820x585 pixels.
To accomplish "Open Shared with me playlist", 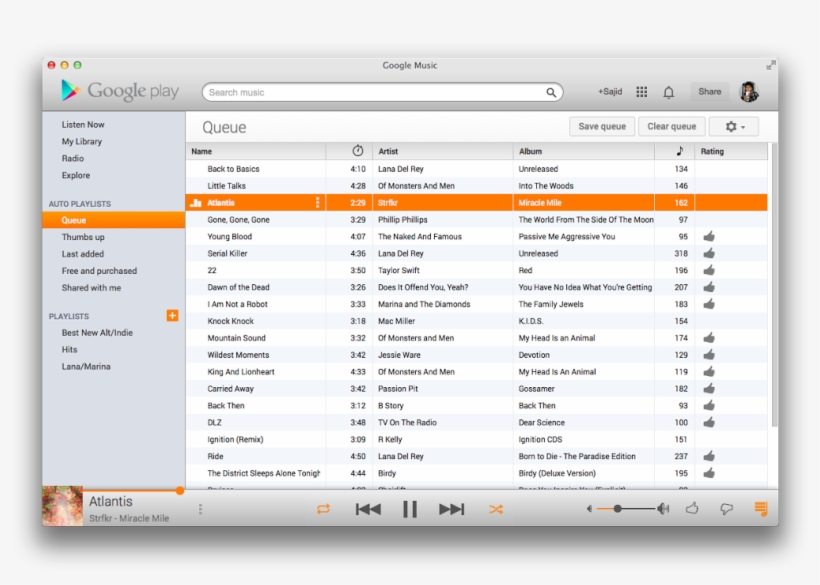I will (x=91, y=288).
